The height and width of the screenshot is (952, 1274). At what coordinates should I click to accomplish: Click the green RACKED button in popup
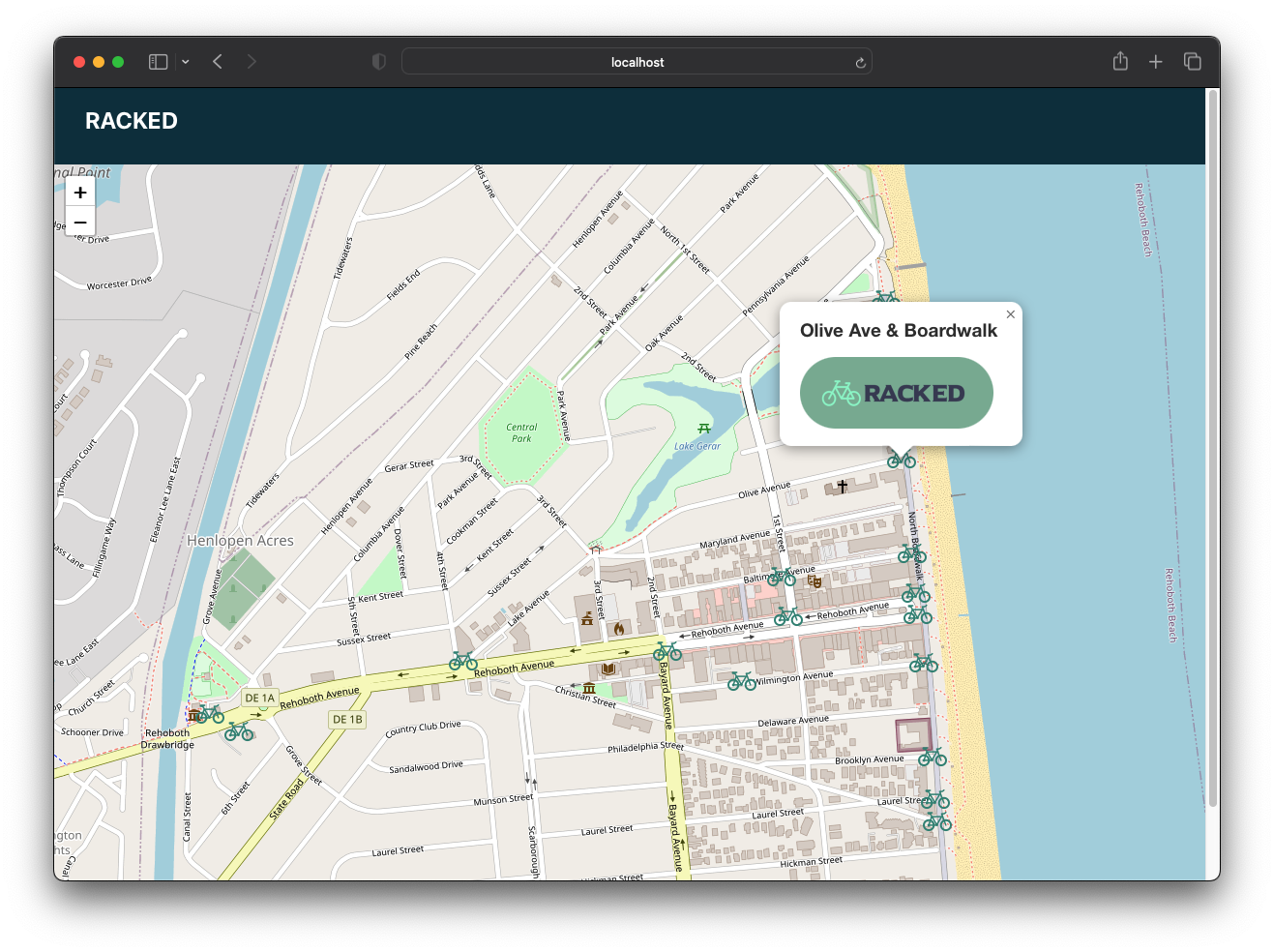[897, 393]
